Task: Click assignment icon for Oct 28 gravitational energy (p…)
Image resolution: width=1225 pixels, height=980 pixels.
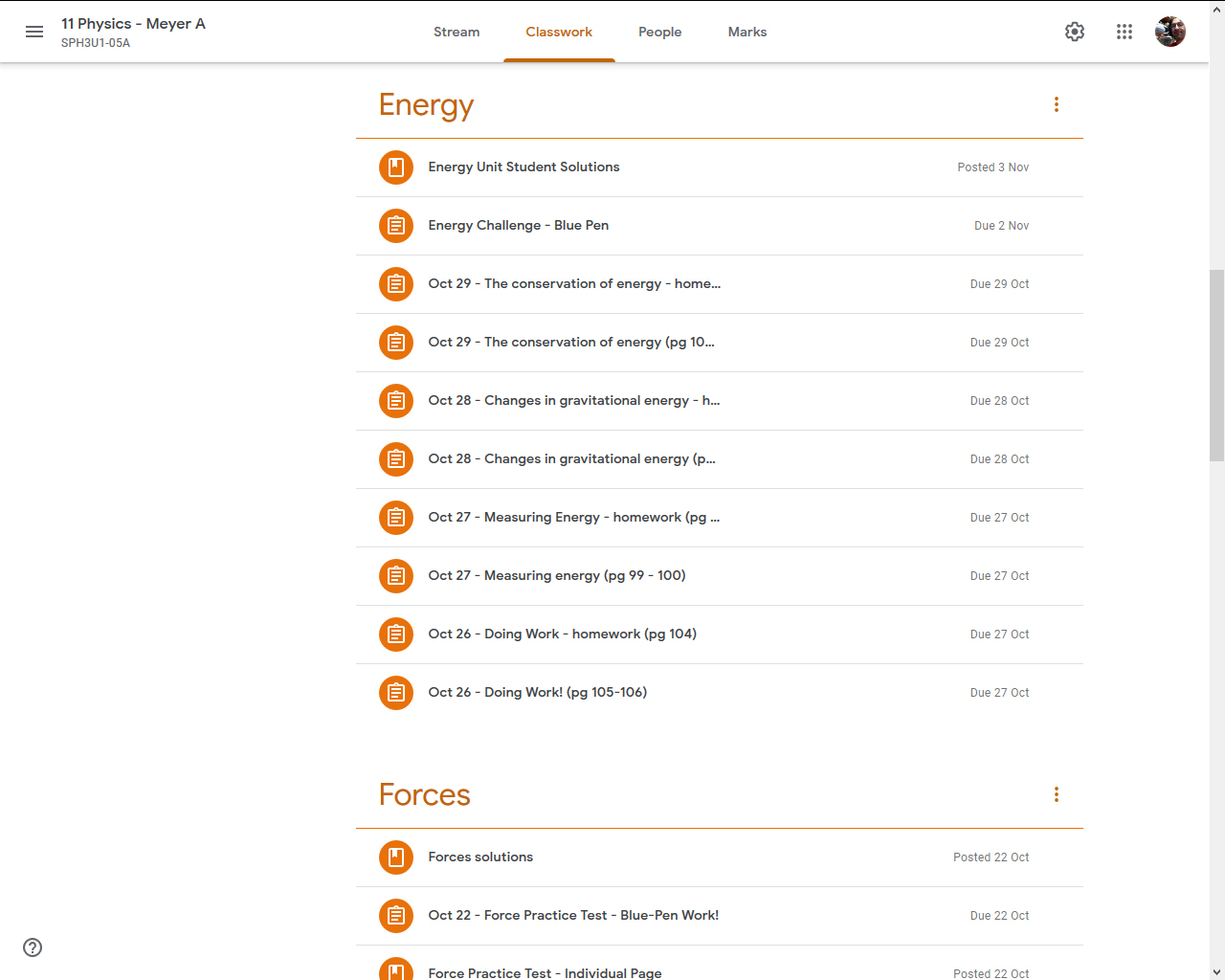Action: [x=396, y=459]
